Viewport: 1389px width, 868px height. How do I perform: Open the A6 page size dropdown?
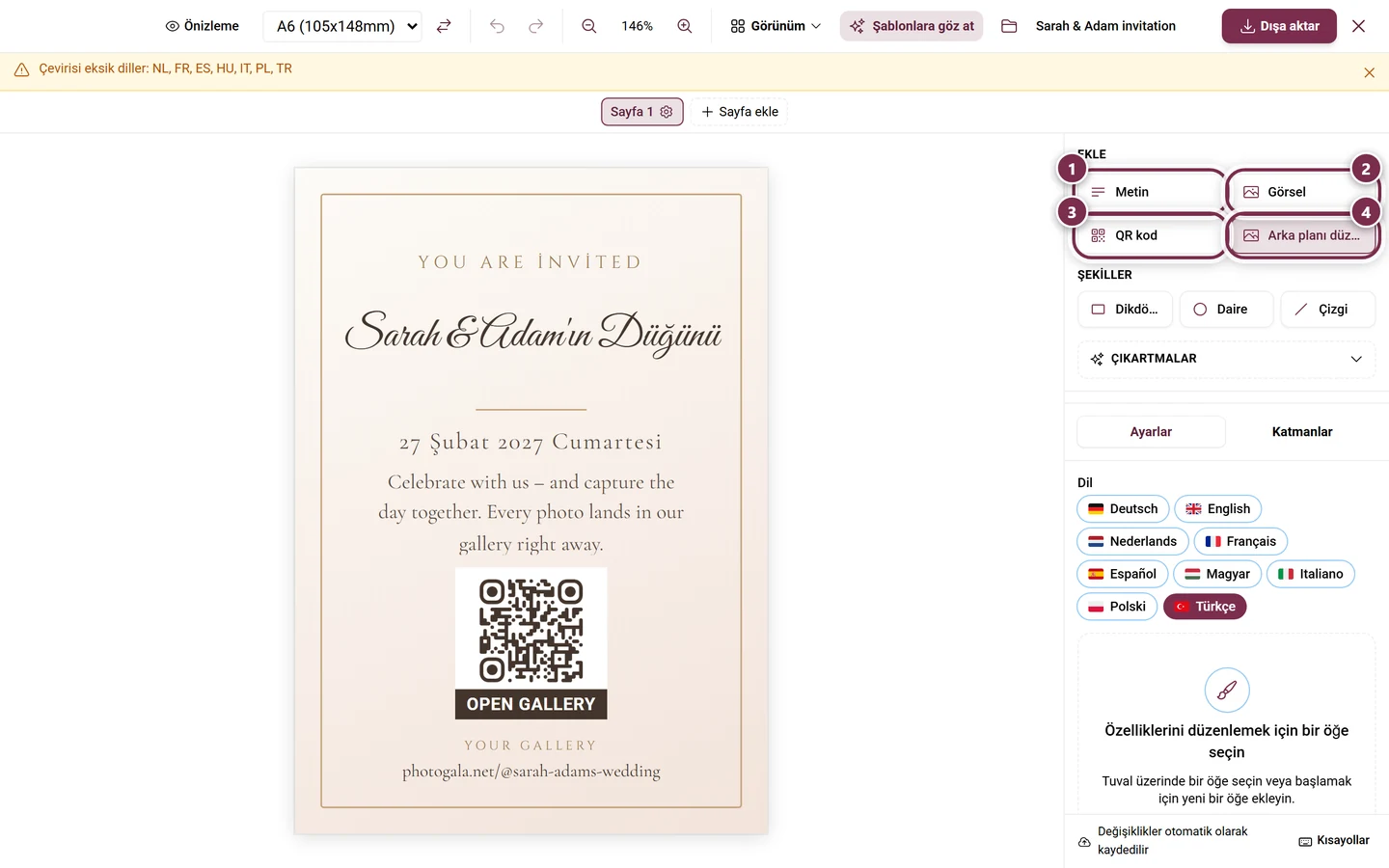pyautogui.click(x=343, y=26)
